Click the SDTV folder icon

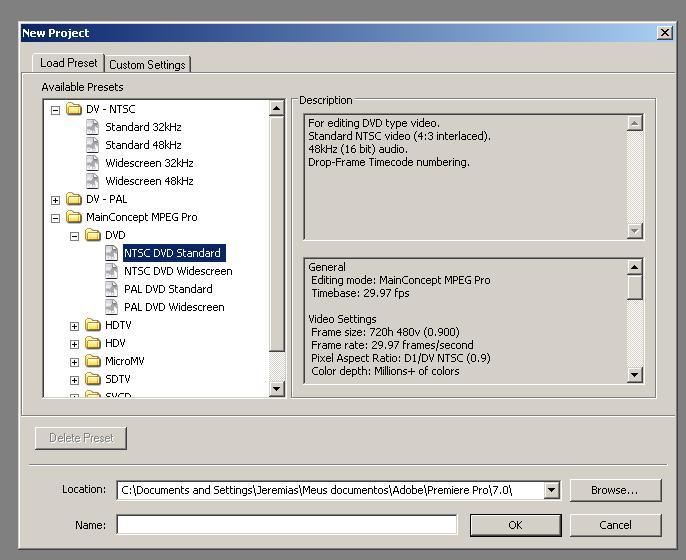[x=93, y=378]
